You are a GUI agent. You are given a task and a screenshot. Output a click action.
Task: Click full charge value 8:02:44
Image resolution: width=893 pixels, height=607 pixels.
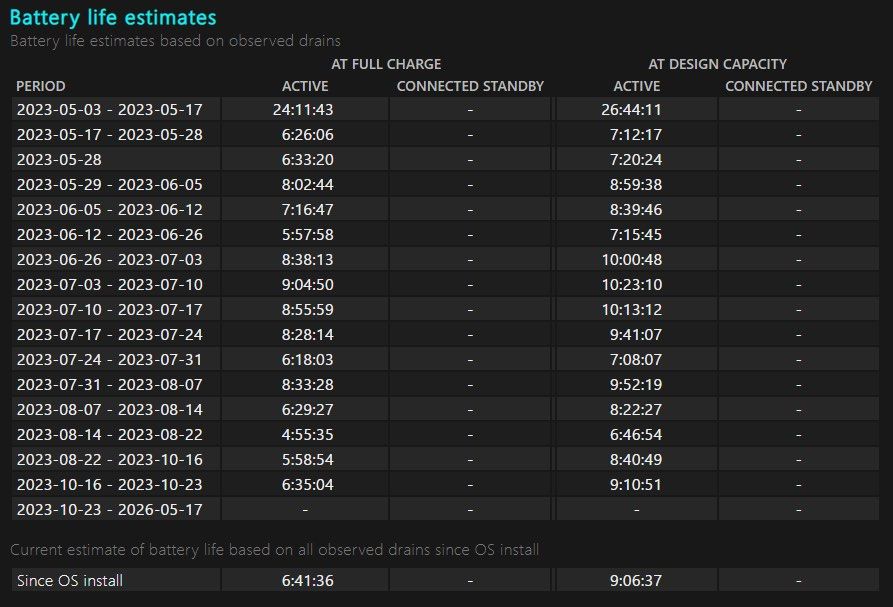coord(308,184)
